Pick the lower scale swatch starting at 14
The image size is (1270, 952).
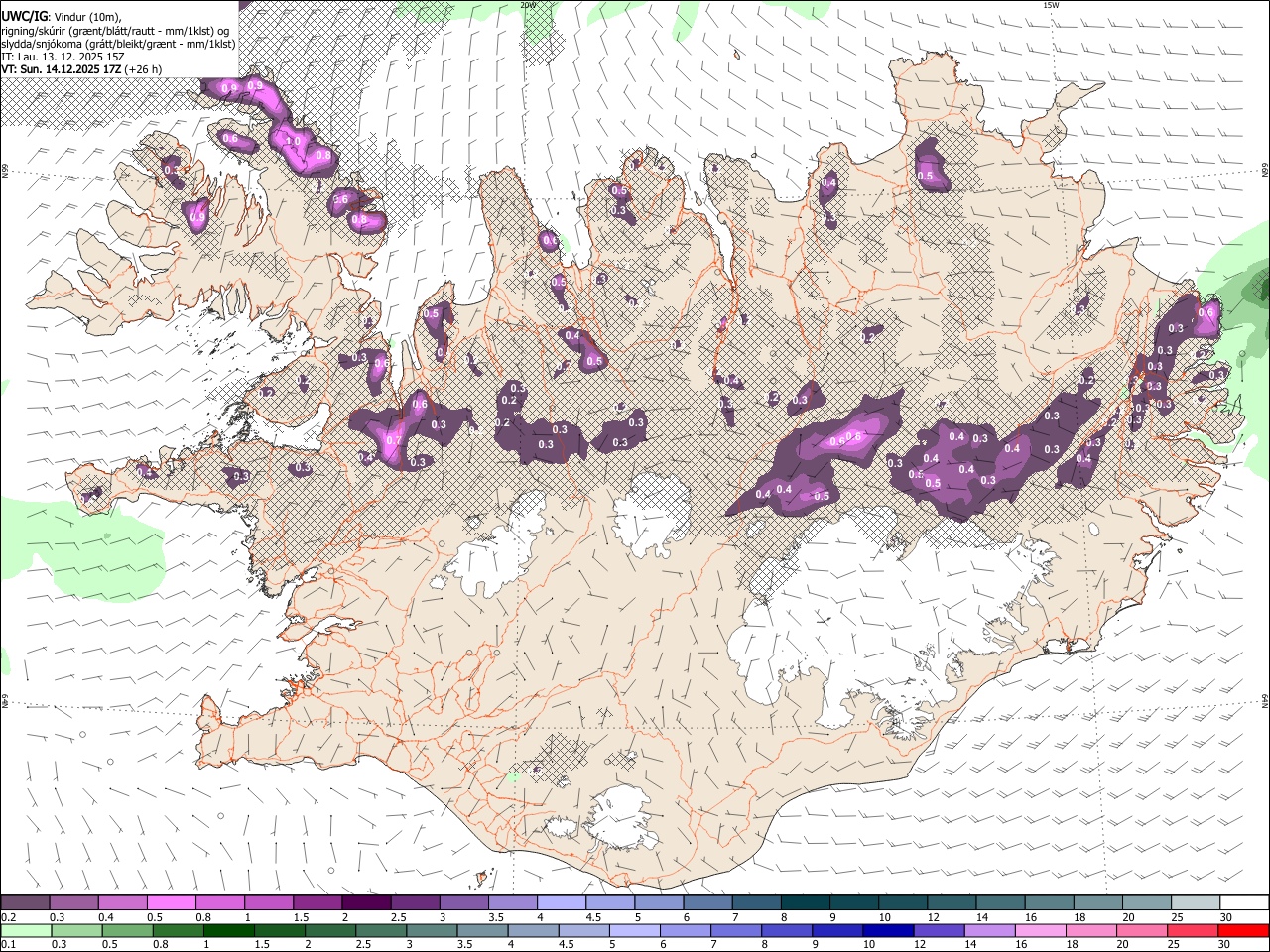[x=989, y=931]
